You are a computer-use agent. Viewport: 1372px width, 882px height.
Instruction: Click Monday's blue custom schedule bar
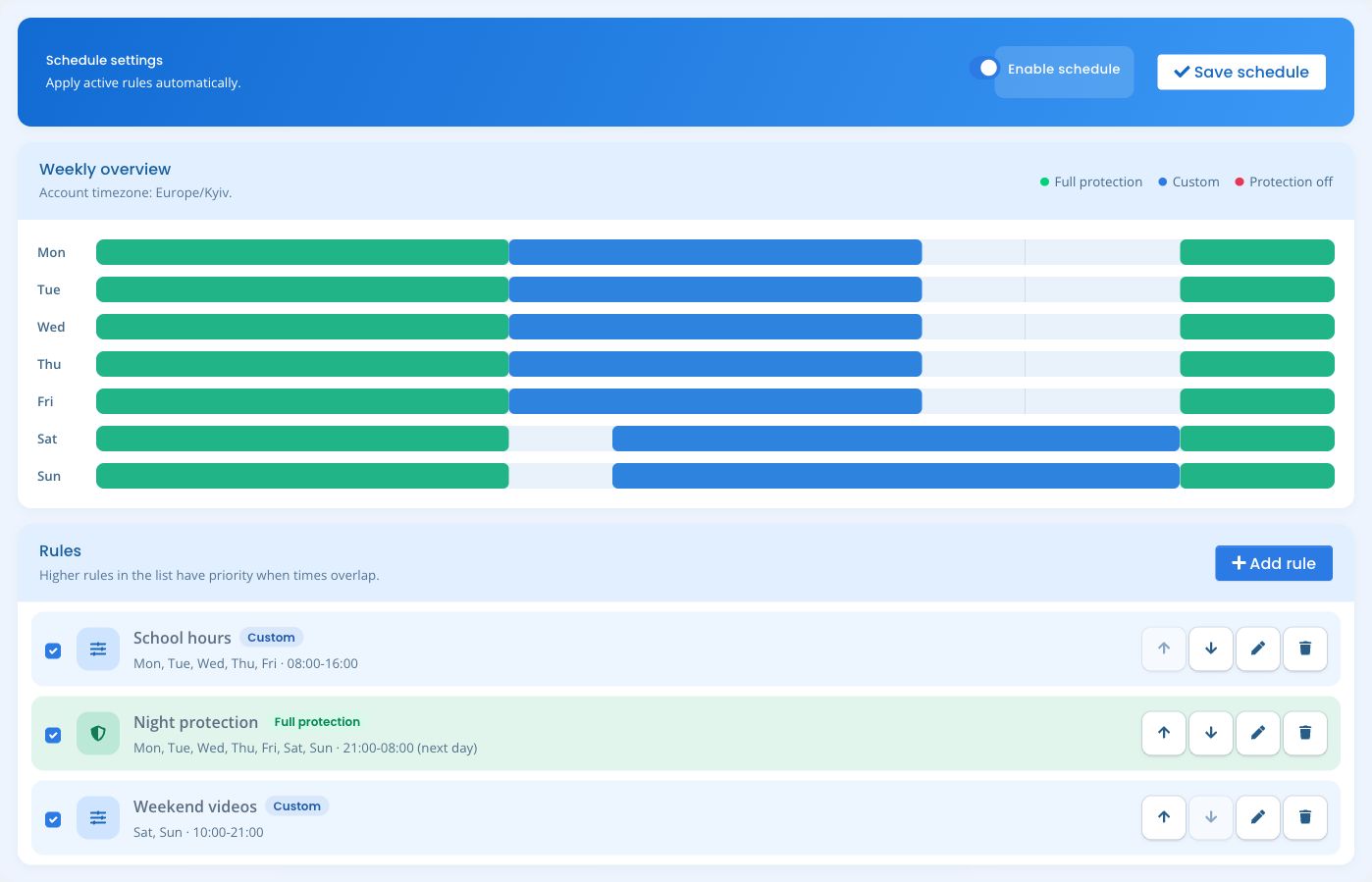[x=715, y=252]
